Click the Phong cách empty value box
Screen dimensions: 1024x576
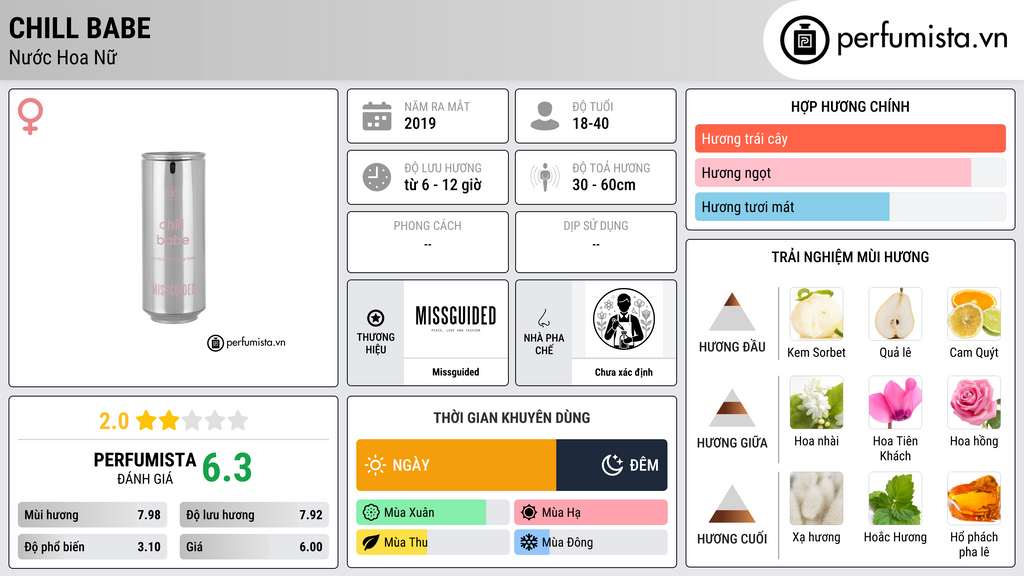pos(428,242)
